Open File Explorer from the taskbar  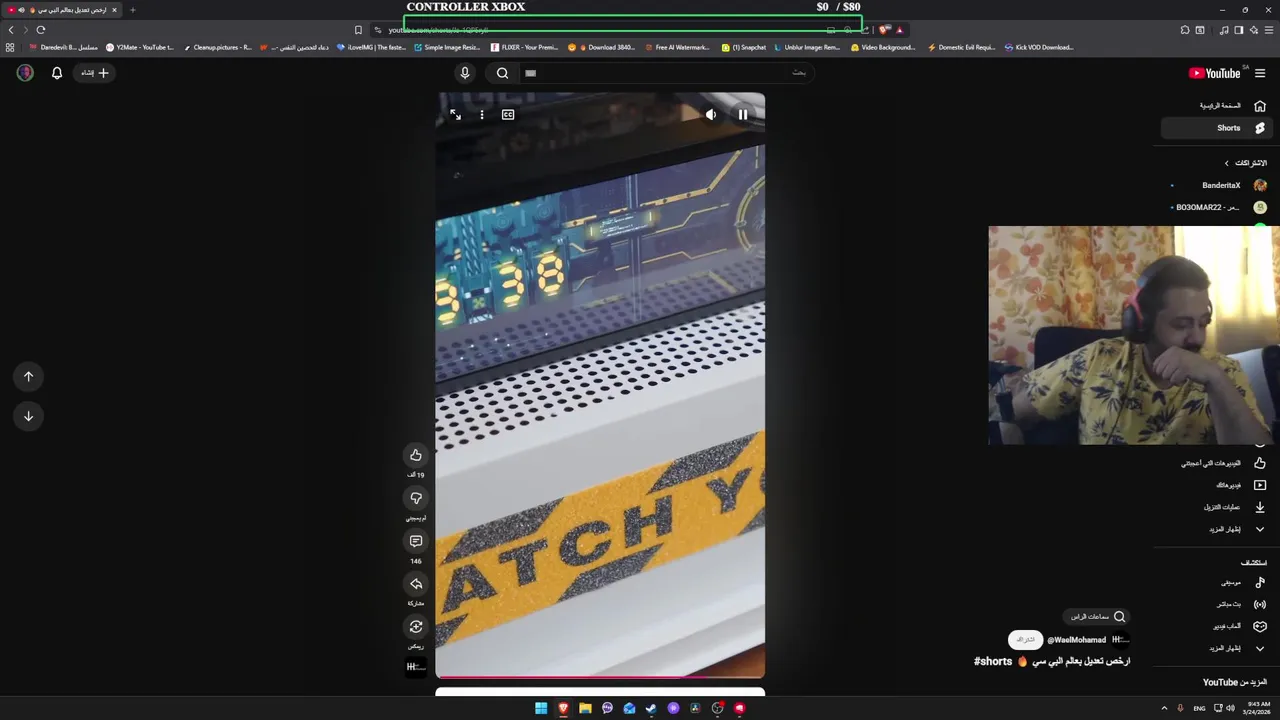click(585, 708)
